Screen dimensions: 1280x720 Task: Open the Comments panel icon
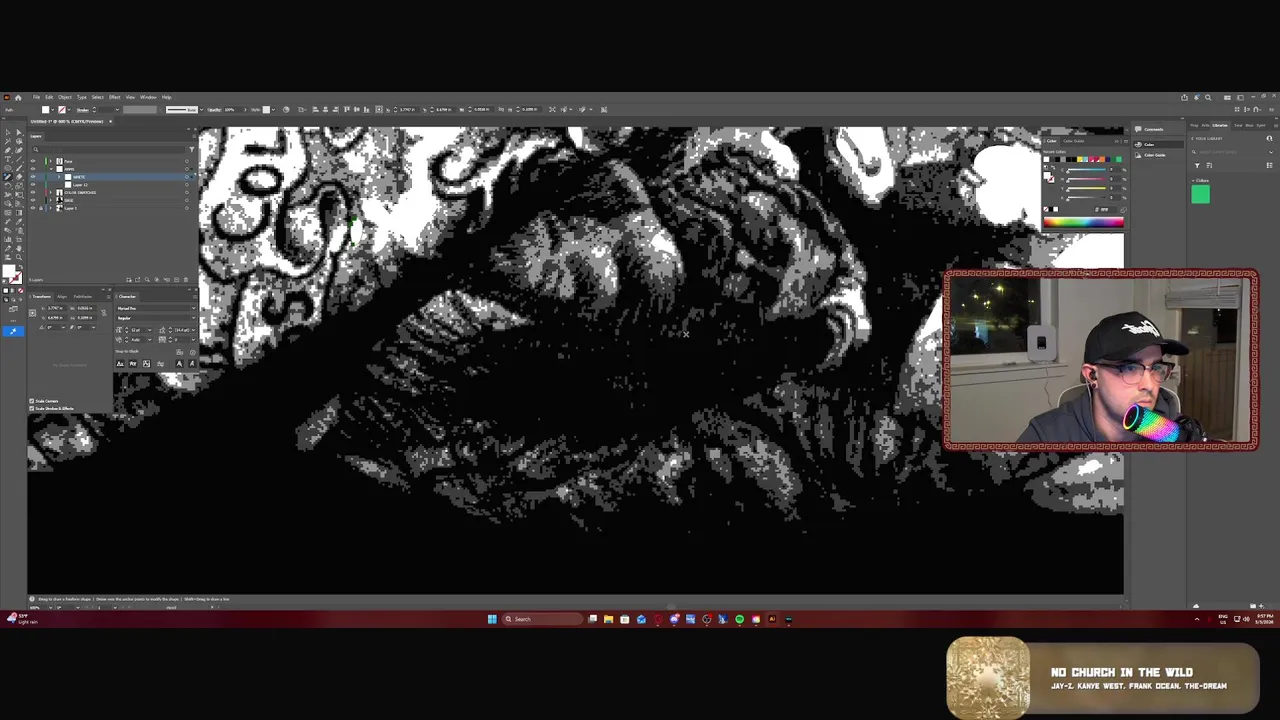point(1138,129)
